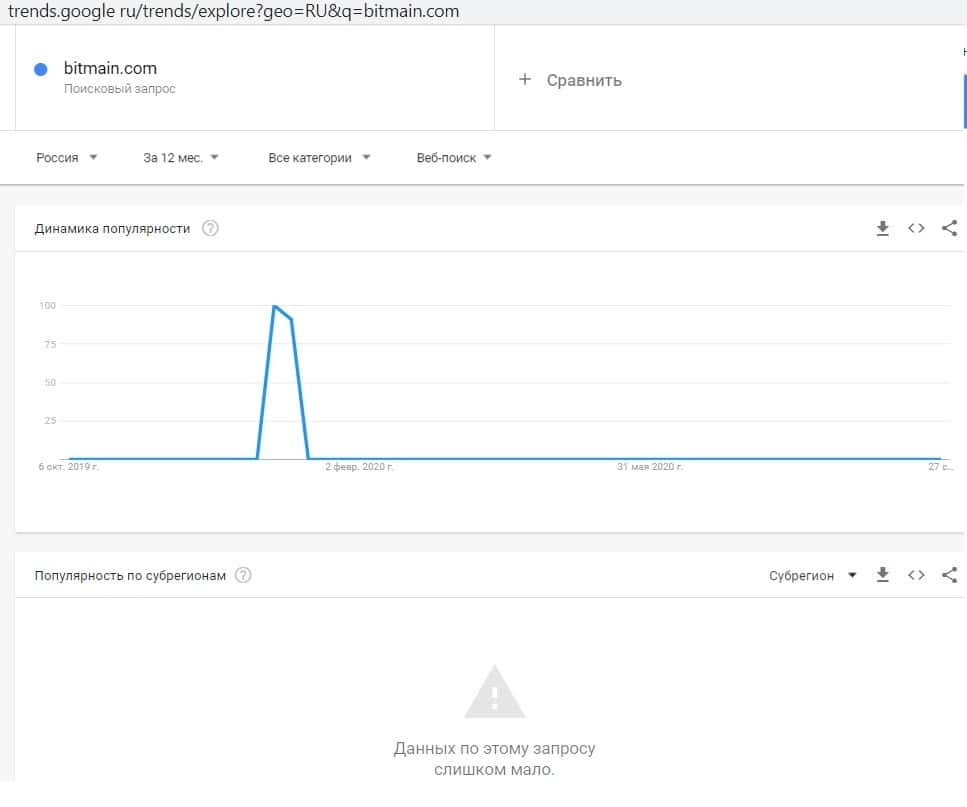Image resolution: width=967 pixels, height=807 pixels.
Task: Click the 'Данных по этому запросу слишком мало' message
Action: point(494,758)
